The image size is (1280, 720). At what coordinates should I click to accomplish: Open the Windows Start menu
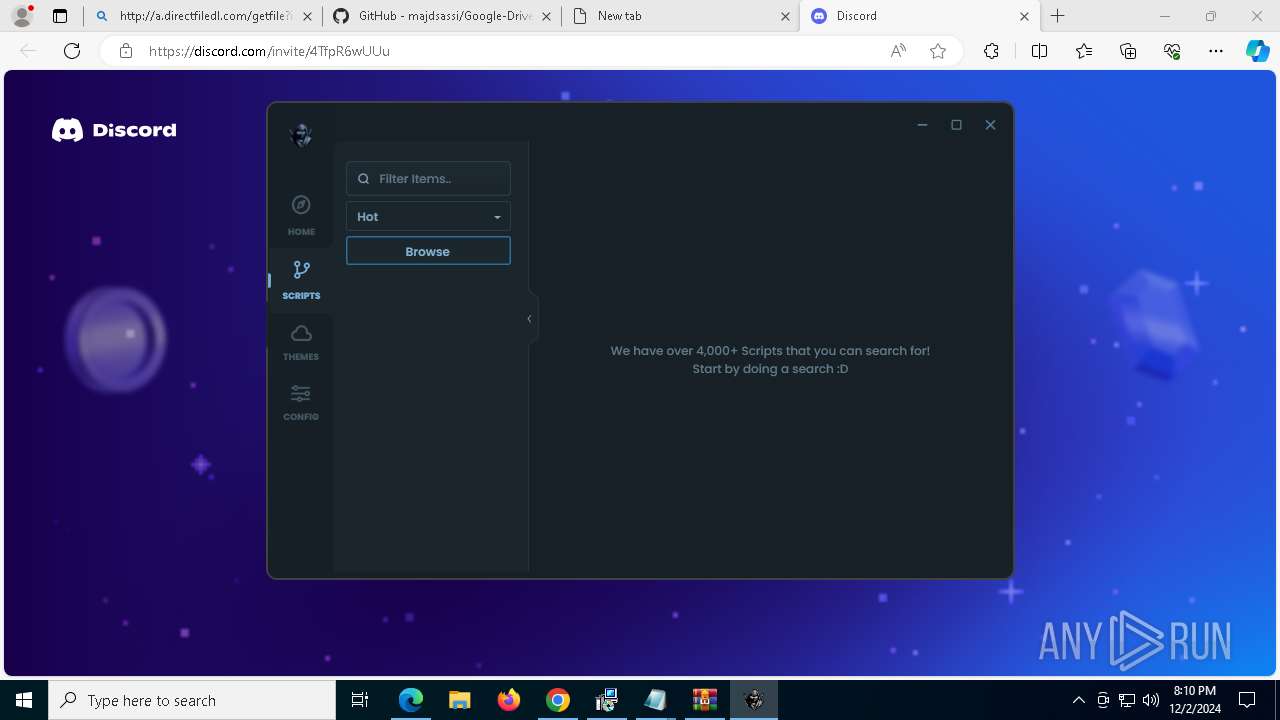coord(24,700)
